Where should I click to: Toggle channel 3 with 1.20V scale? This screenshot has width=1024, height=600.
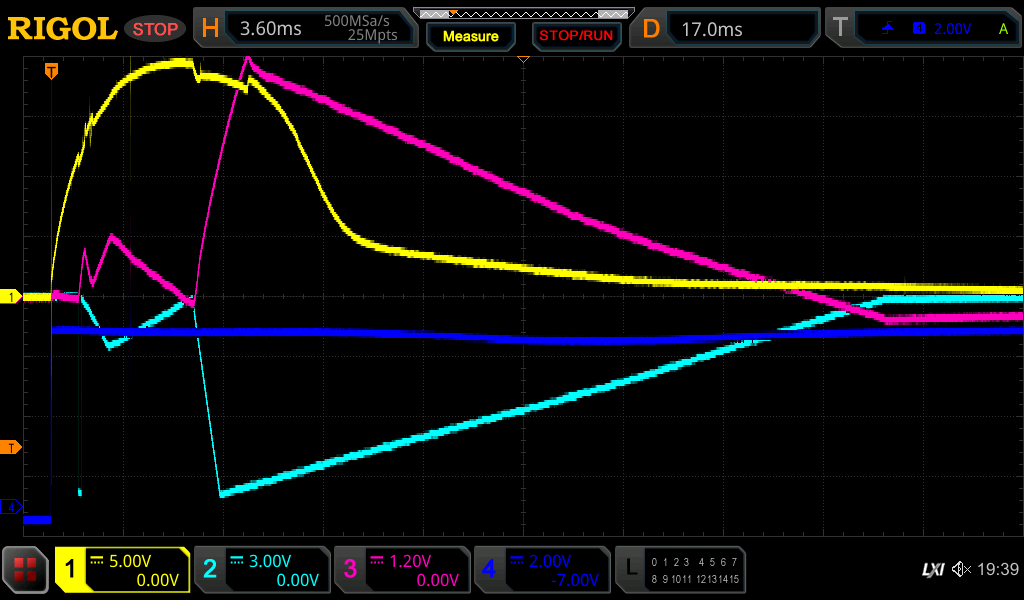click(x=402, y=570)
